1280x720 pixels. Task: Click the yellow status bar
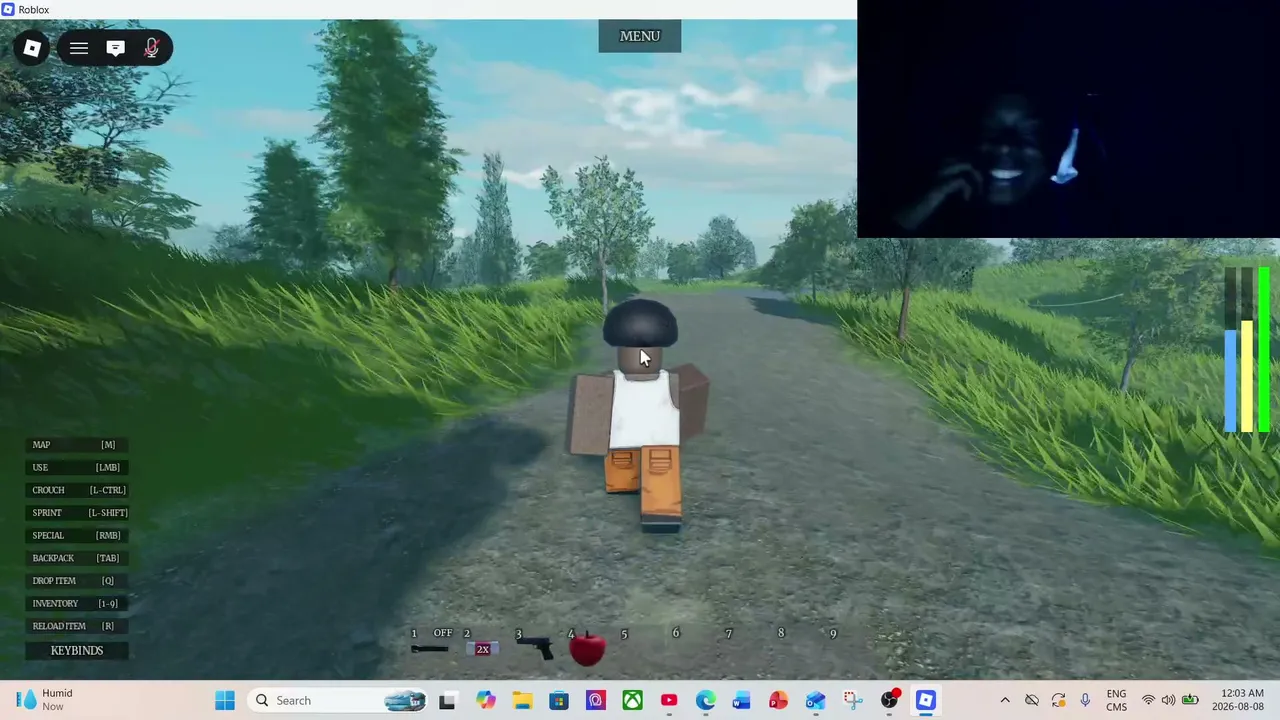(1247, 377)
